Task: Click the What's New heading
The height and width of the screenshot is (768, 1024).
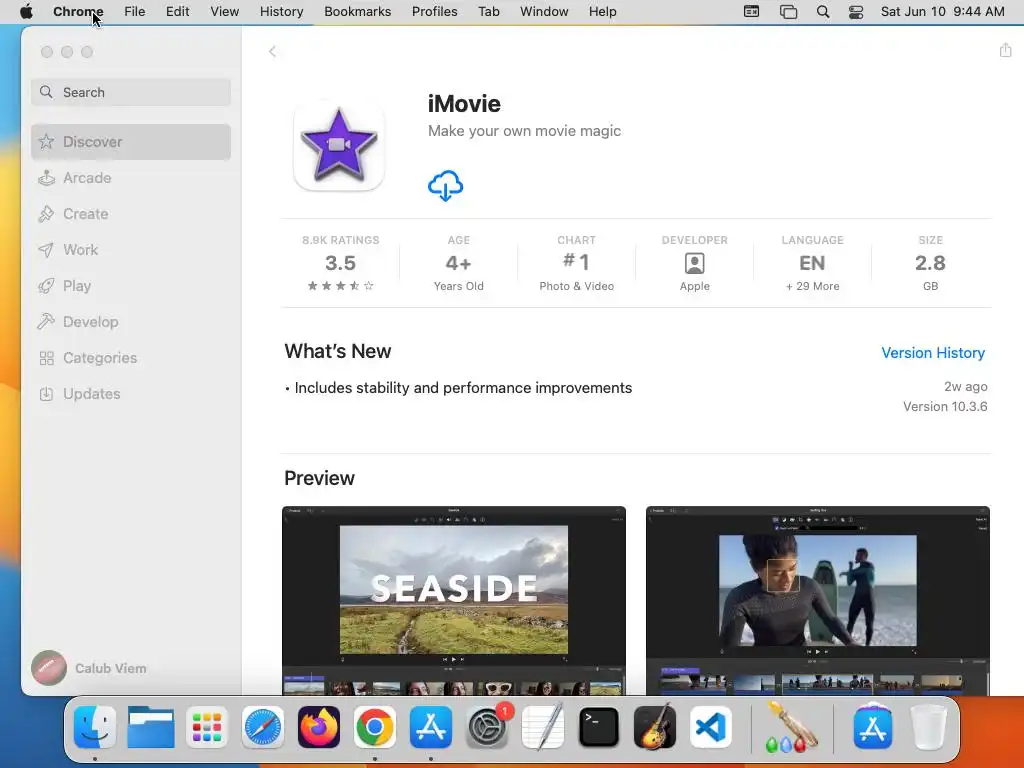Action: (338, 351)
